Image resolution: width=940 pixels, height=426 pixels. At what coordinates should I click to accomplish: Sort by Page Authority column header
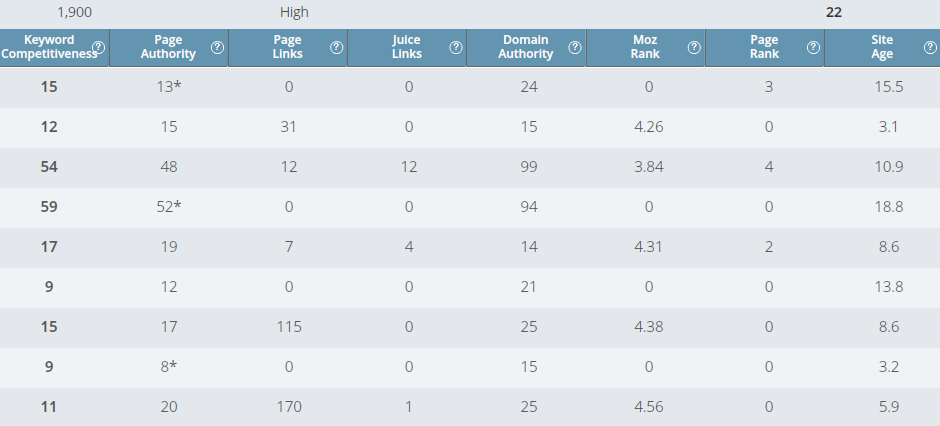168,47
